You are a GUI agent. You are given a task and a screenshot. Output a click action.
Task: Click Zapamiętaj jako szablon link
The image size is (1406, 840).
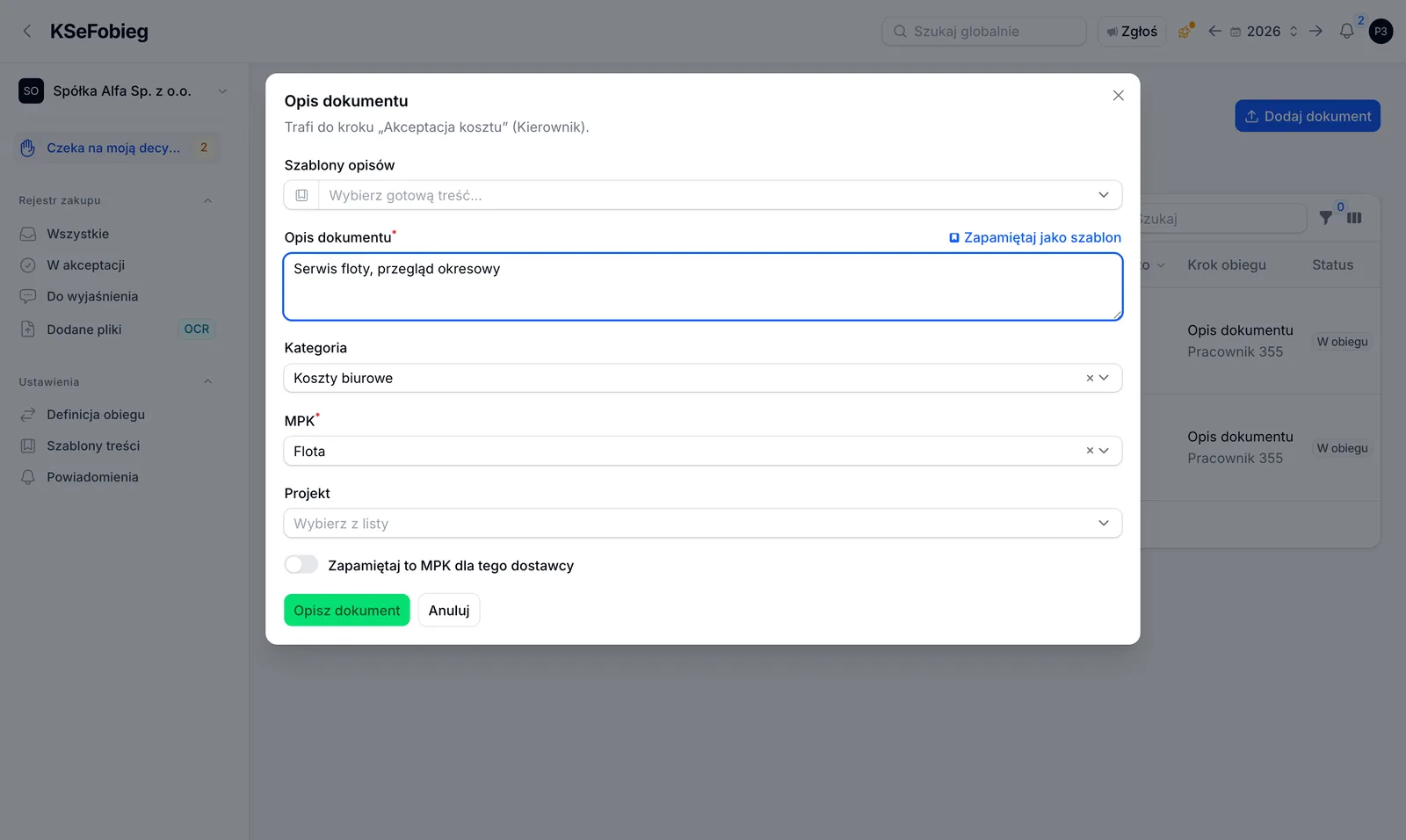click(x=1035, y=237)
